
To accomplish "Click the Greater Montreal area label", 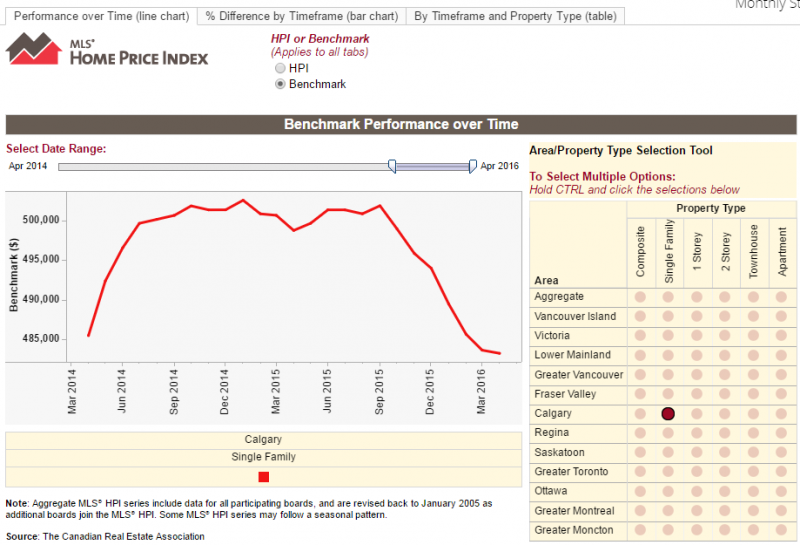I will [574, 511].
